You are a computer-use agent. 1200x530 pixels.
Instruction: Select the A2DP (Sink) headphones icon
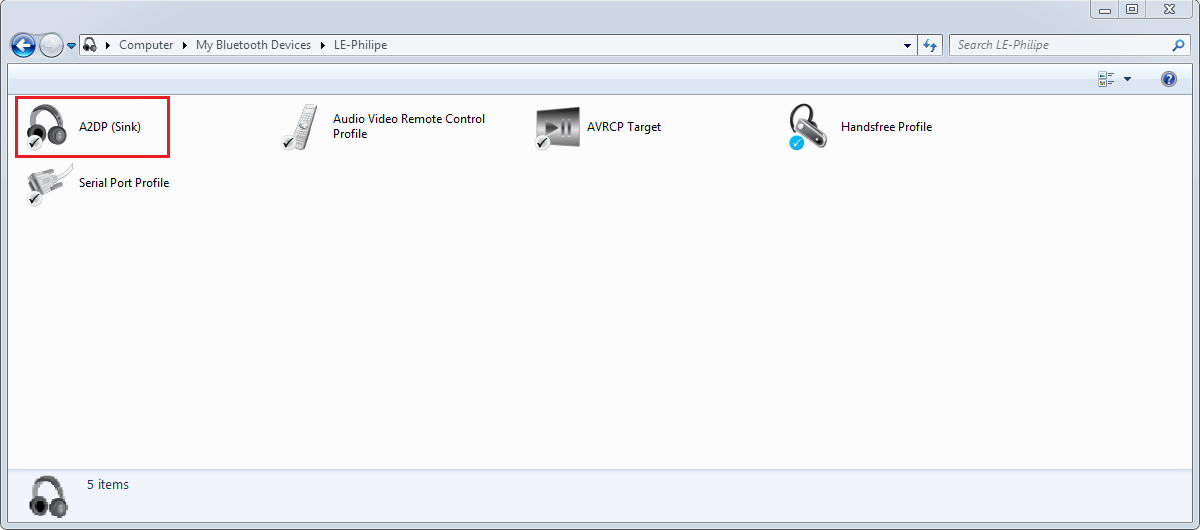(x=47, y=127)
